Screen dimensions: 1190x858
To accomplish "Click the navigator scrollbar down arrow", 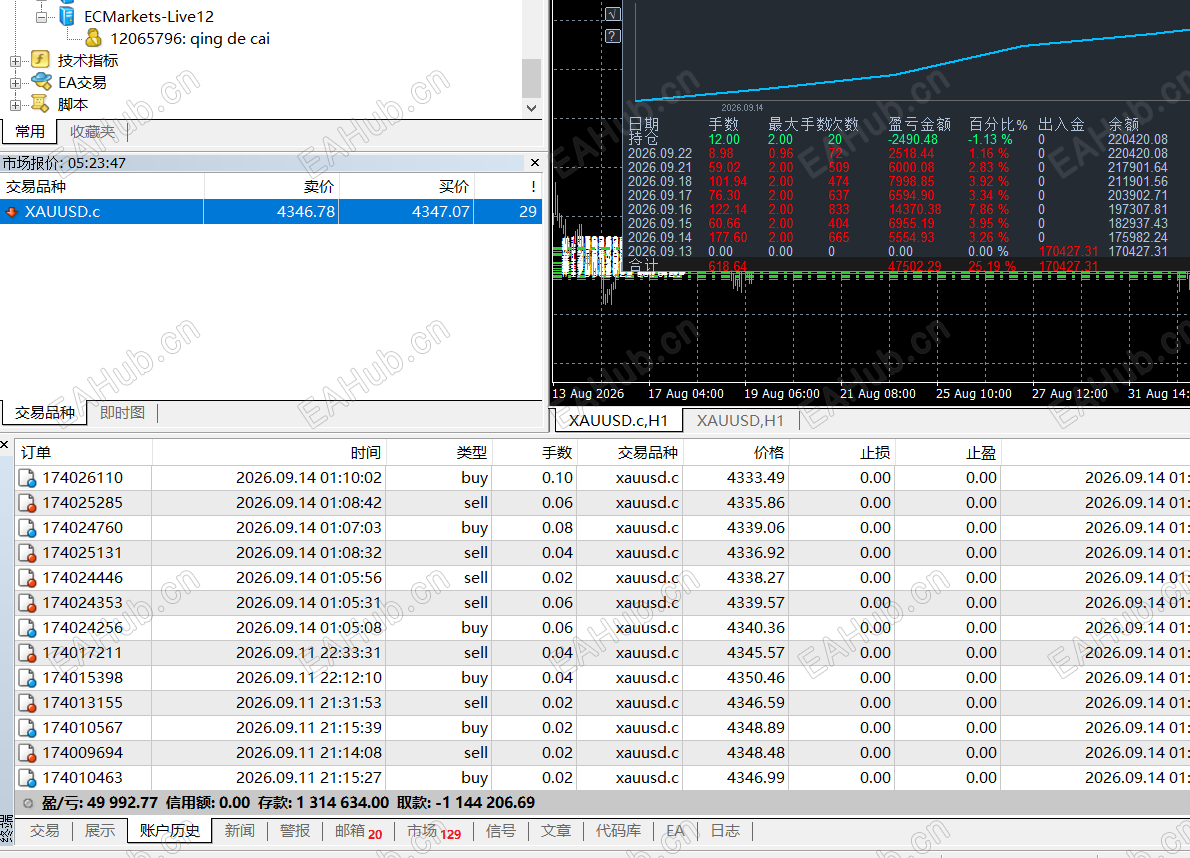I will (x=531, y=108).
